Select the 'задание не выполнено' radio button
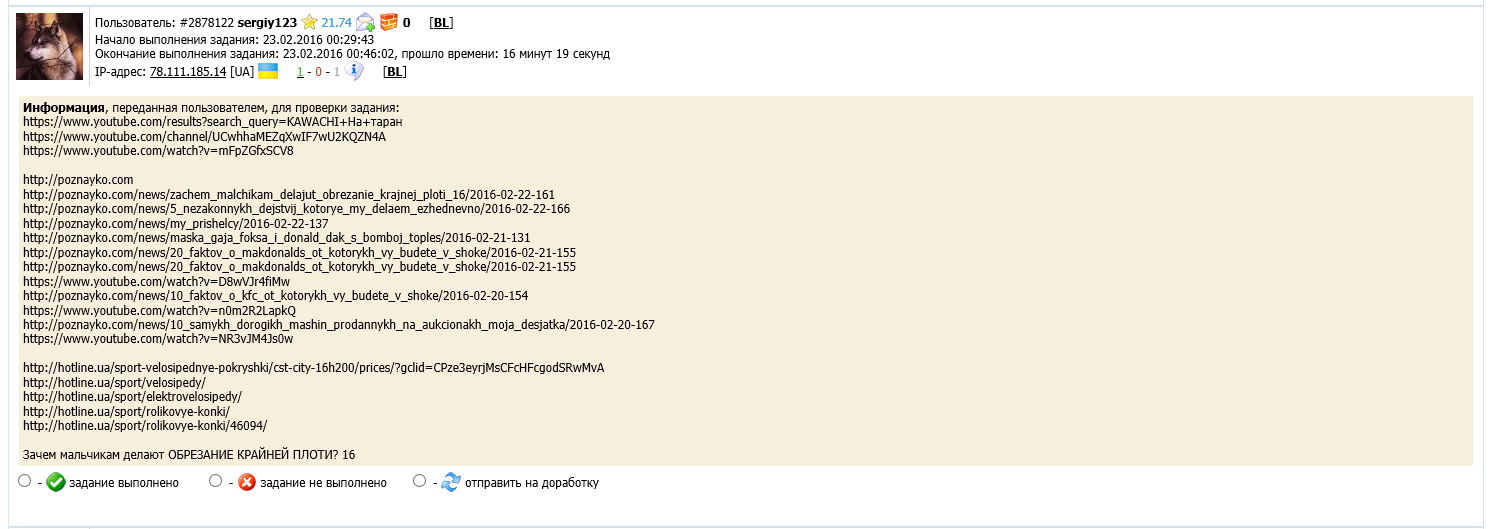Viewport: 1493px width, 529px height. coord(215,481)
